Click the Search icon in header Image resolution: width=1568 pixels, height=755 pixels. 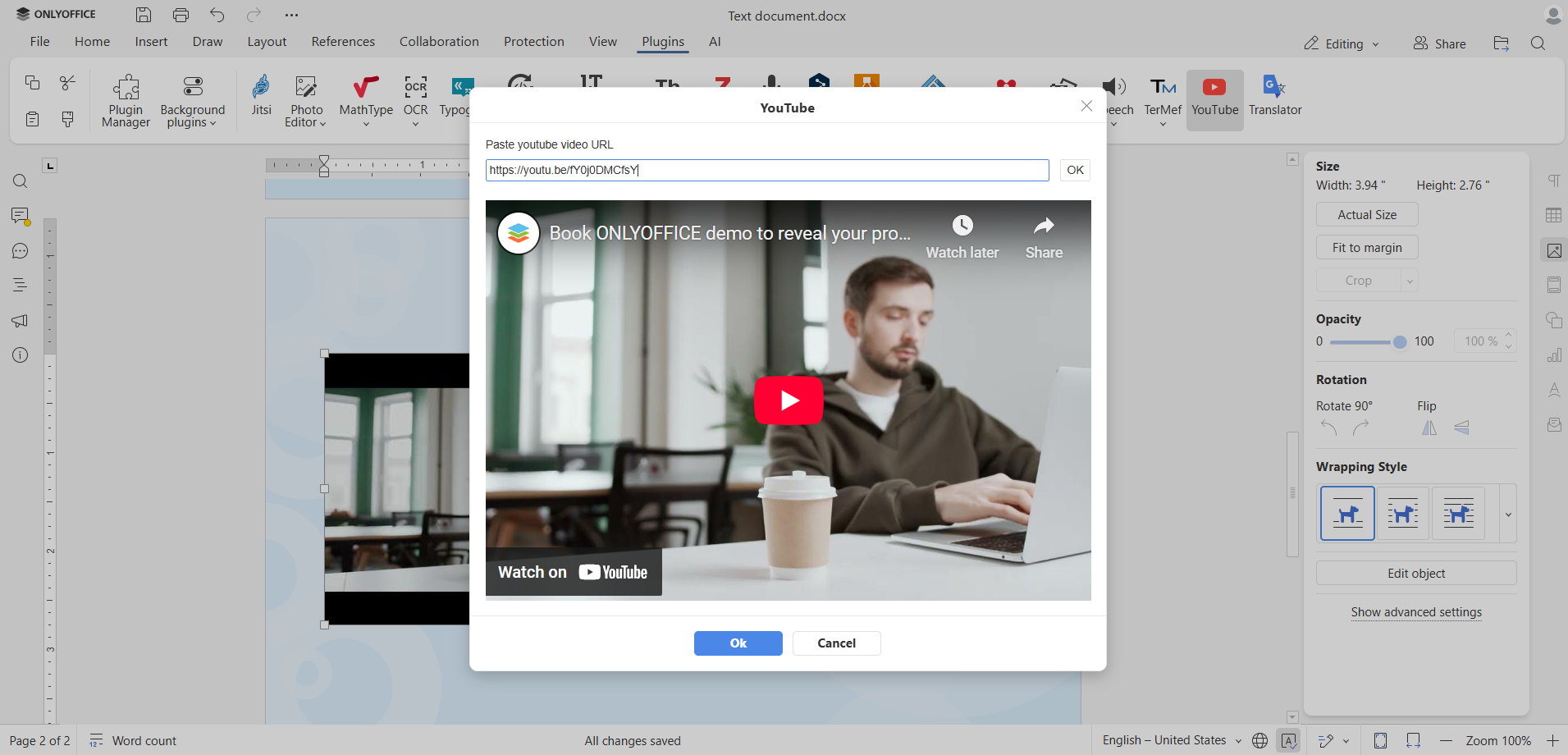click(1538, 43)
